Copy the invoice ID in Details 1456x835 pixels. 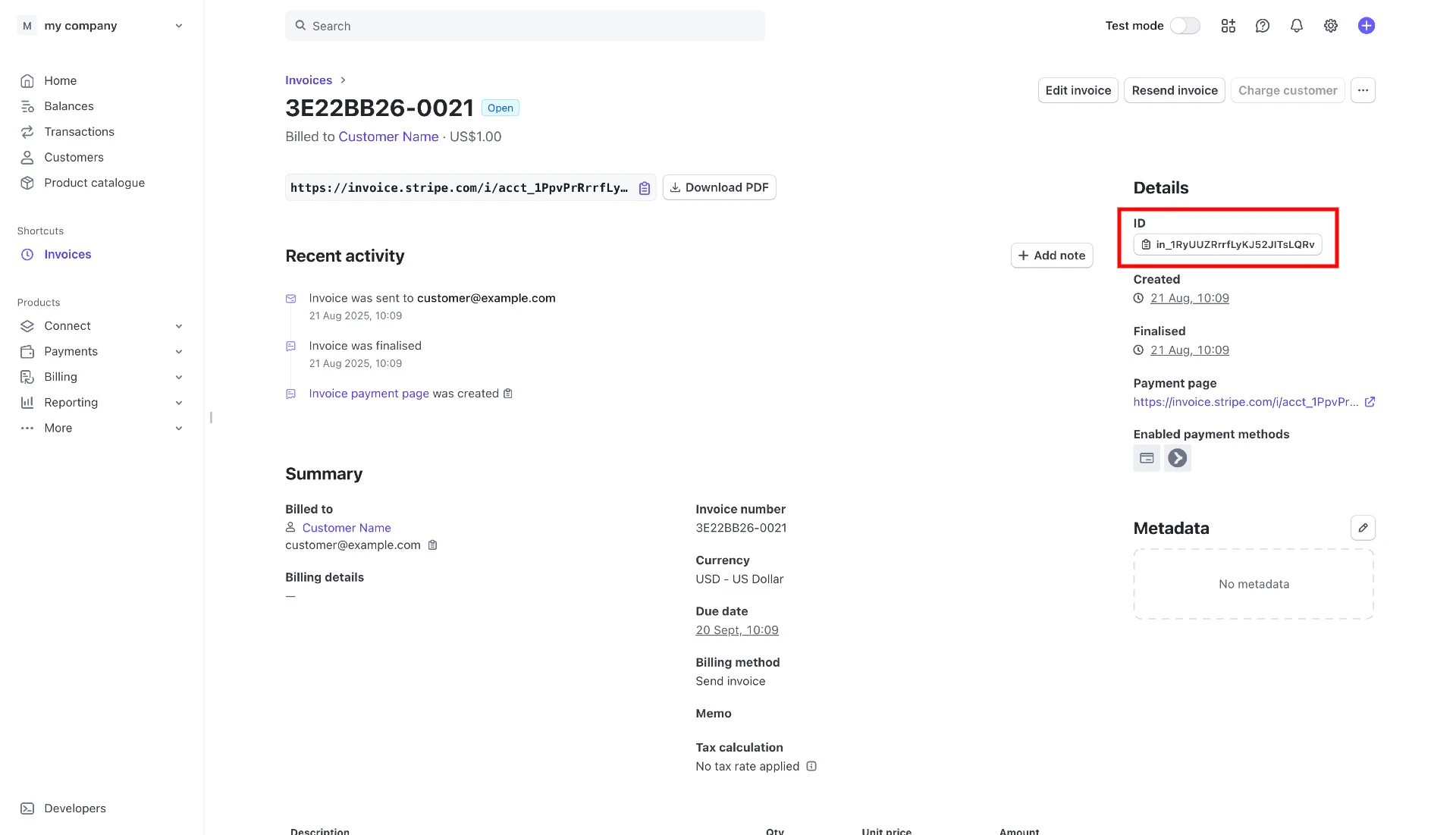coord(1227,244)
